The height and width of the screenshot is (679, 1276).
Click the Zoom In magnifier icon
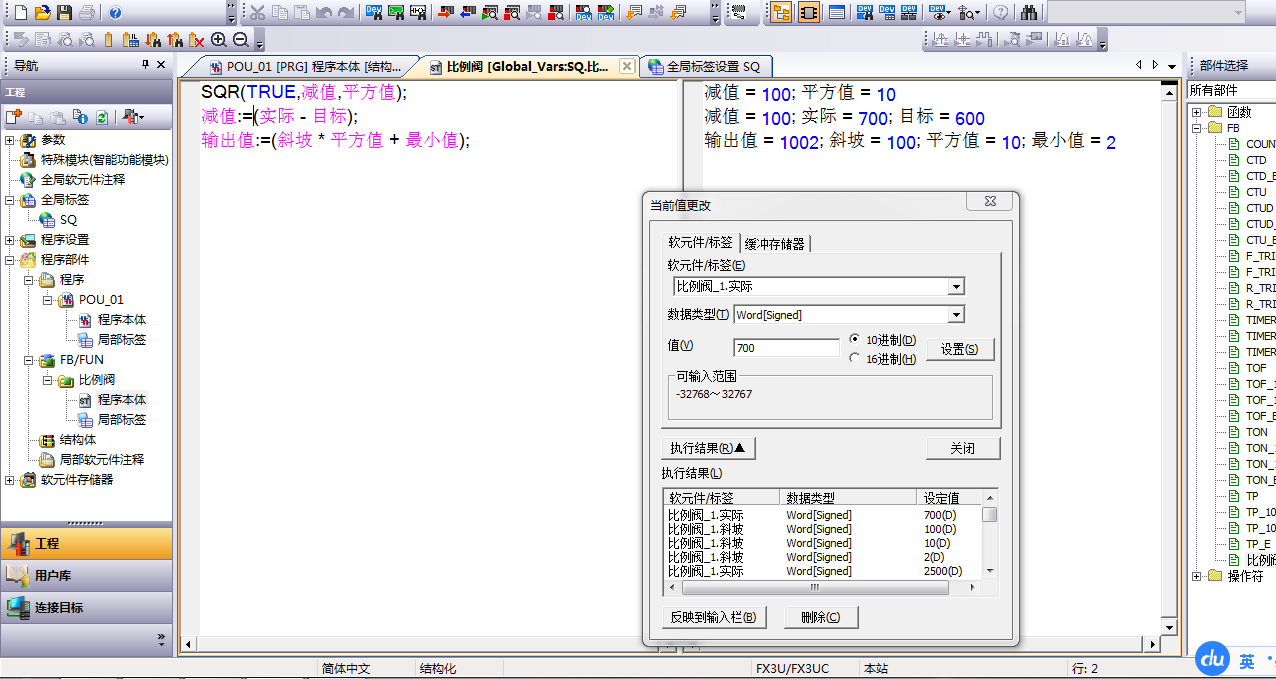(219, 40)
